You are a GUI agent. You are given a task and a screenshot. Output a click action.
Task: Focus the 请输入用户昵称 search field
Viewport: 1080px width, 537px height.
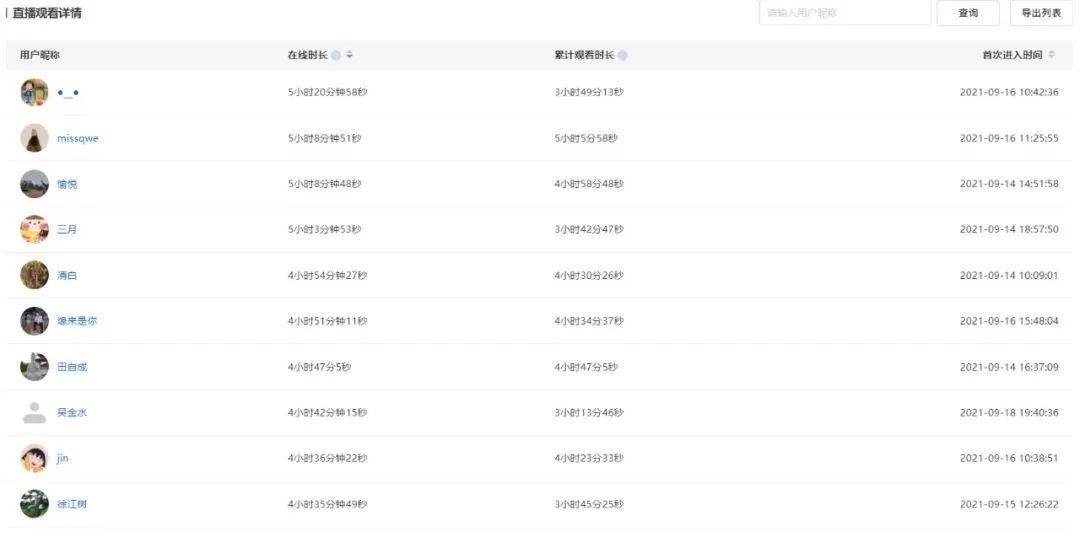click(844, 13)
